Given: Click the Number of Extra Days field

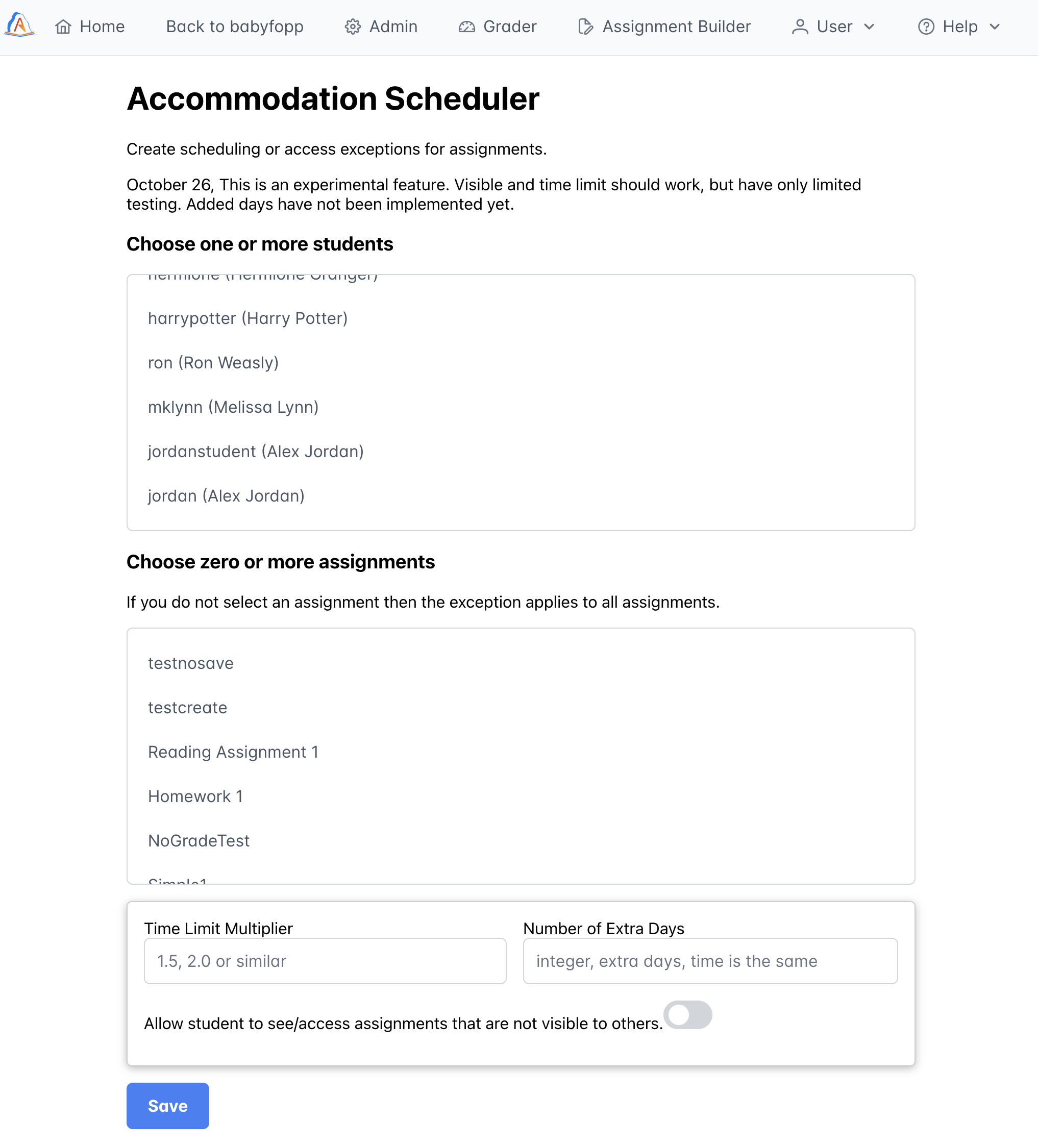Looking at the screenshot, I should [x=710, y=961].
